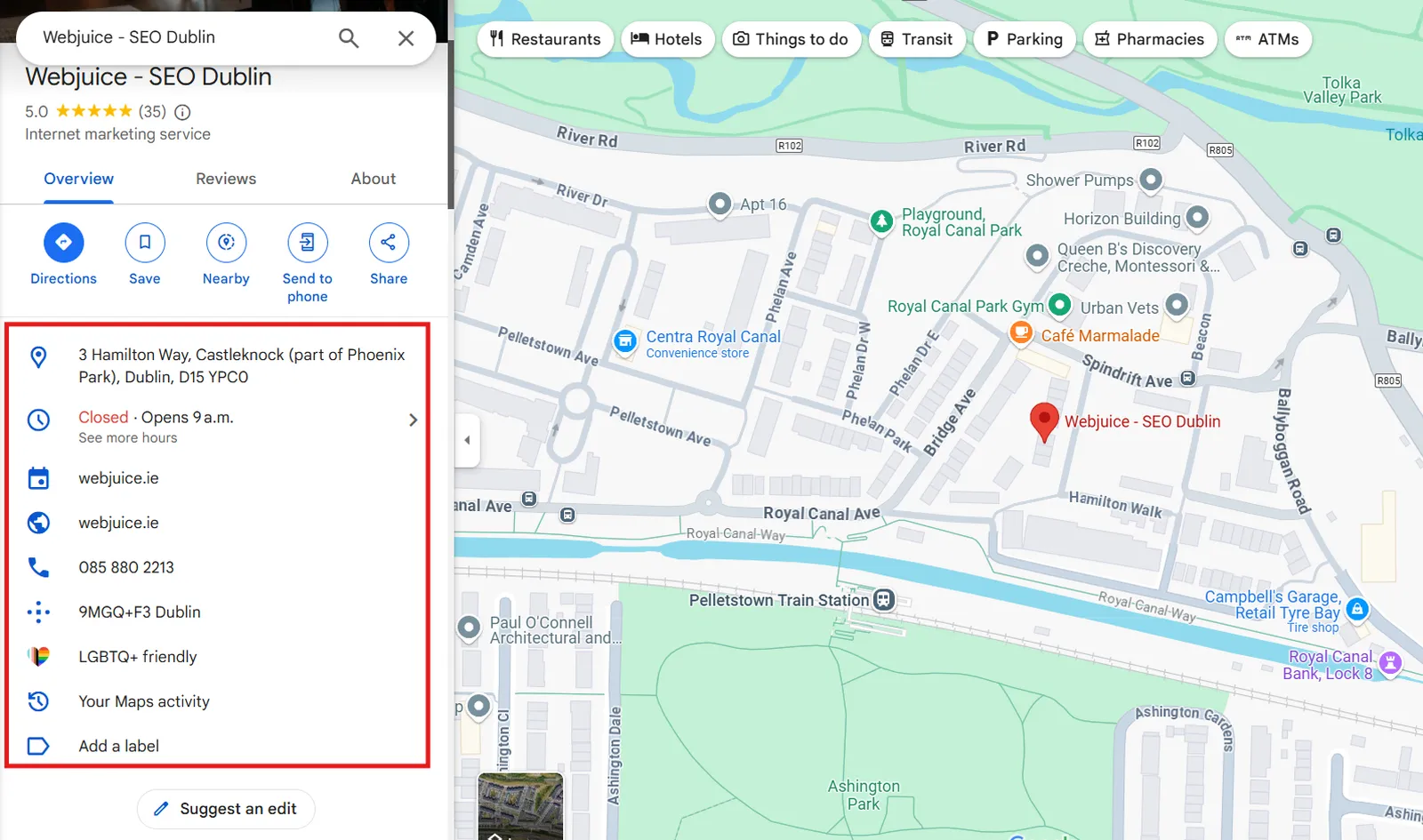Screen dimensions: 1423x840
Task: Filter the map by Restaurants
Action: (x=545, y=39)
